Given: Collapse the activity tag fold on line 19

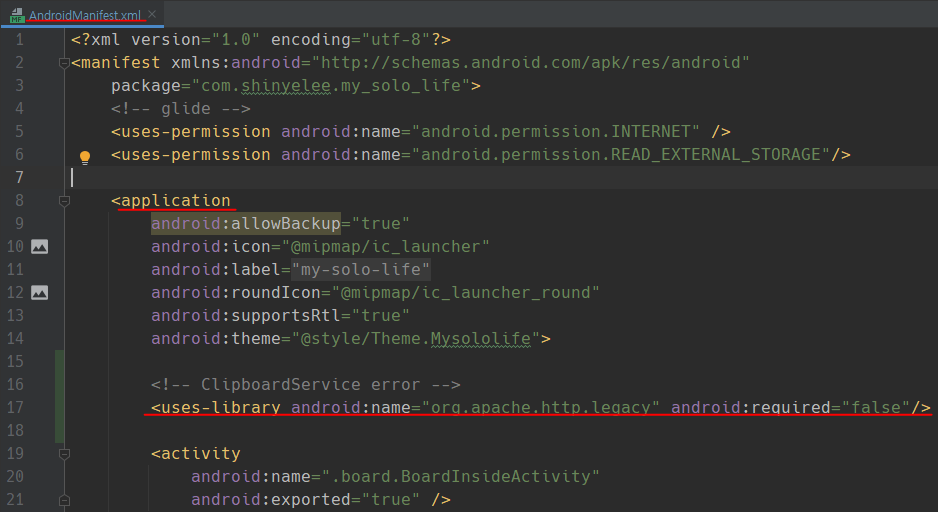Looking at the screenshot, I should point(65,454).
